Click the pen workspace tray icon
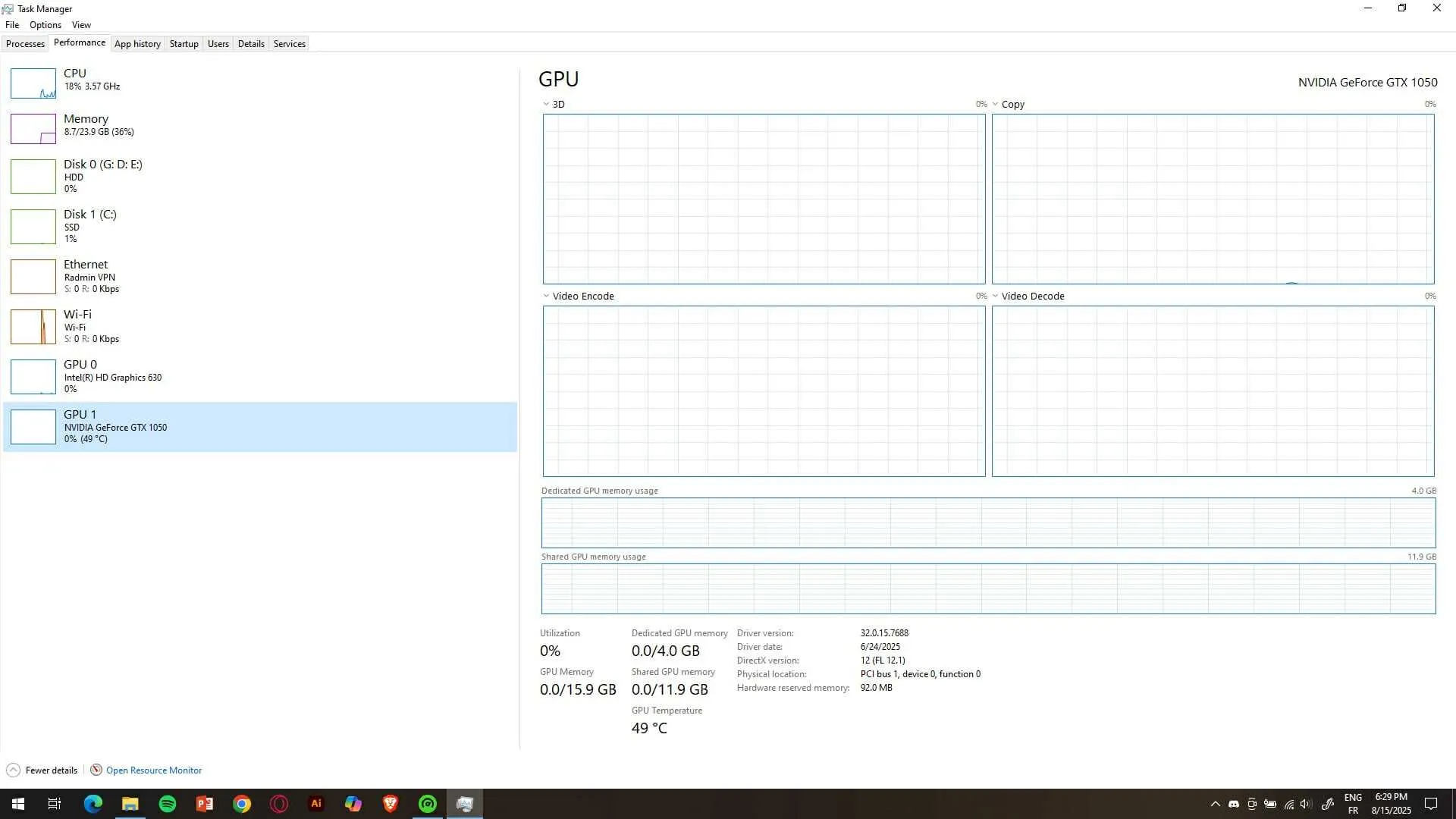Viewport: 1456px width, 819px height. pos(1328,804)
